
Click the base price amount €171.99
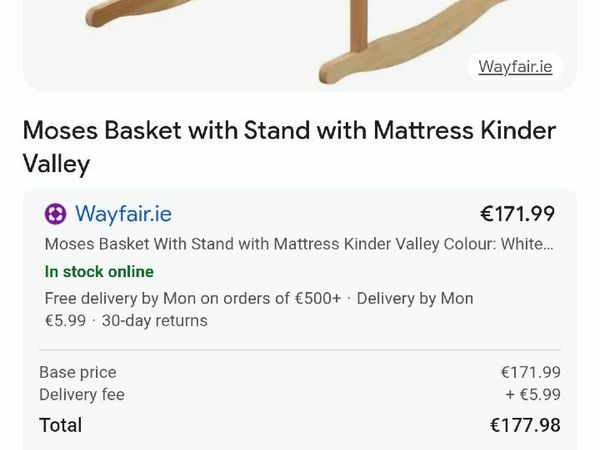click(x=530, y=372)
